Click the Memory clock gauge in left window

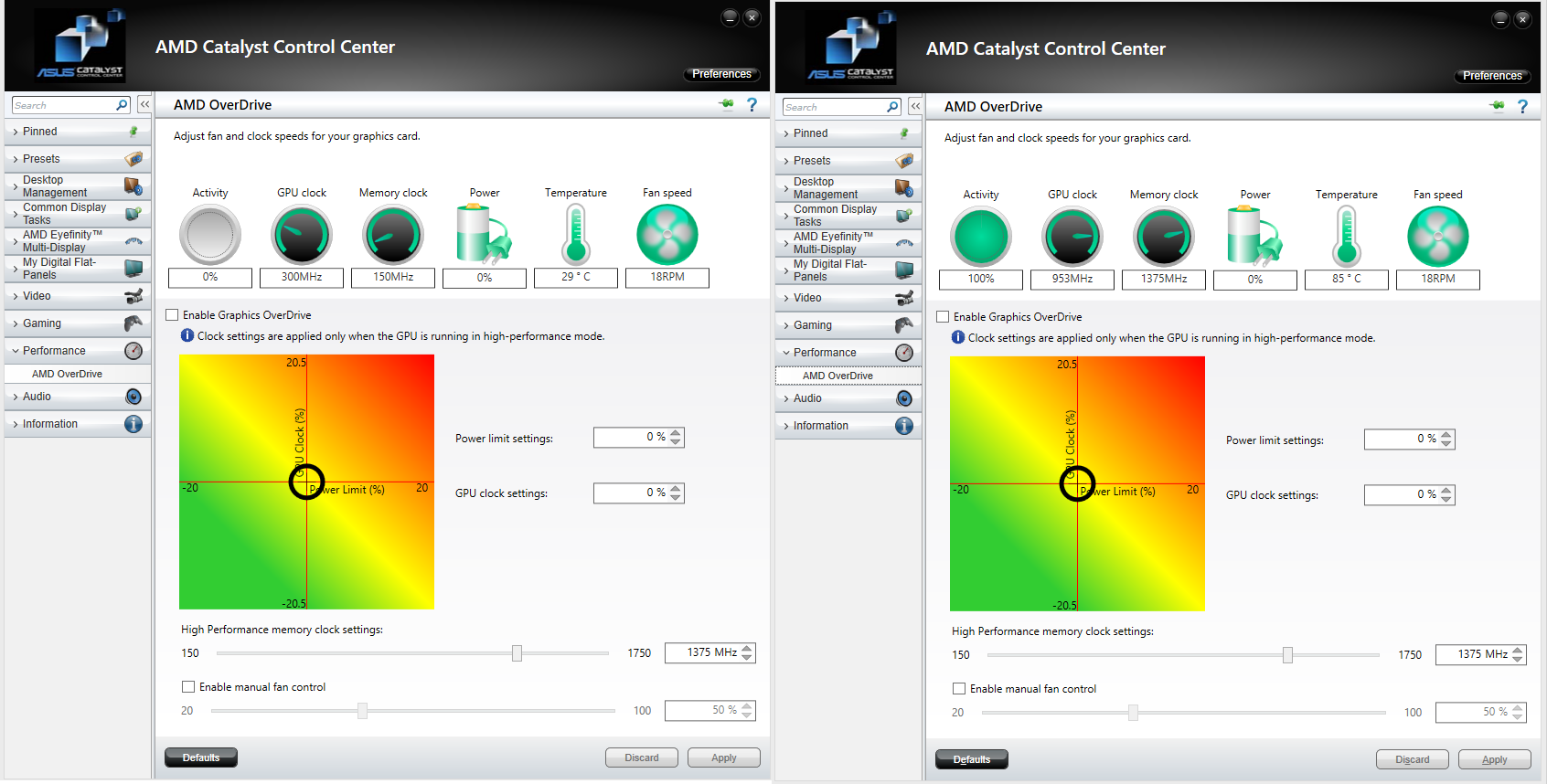pos(393,235)
